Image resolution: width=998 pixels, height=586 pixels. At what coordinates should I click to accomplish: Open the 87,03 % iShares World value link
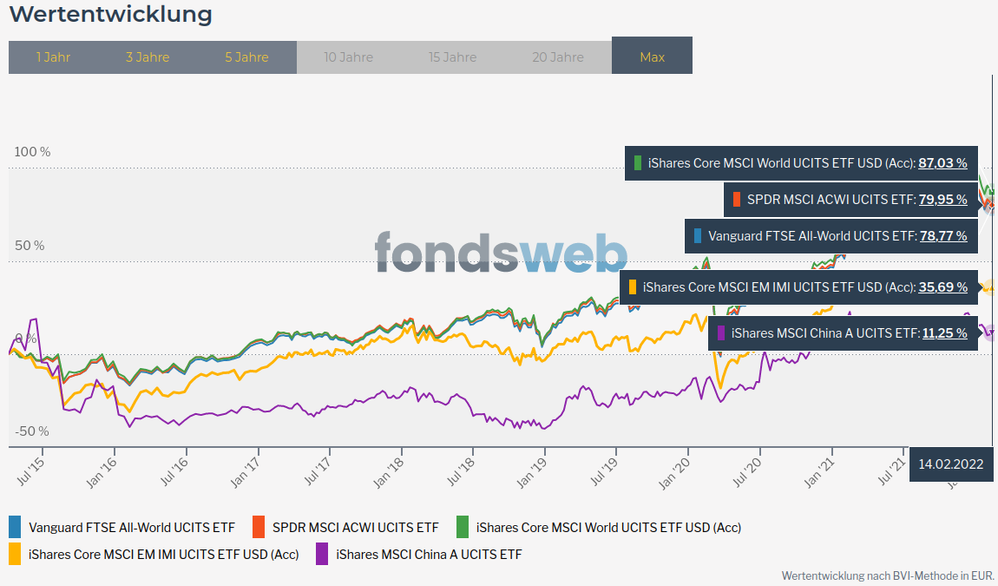[x=943, y=162]
